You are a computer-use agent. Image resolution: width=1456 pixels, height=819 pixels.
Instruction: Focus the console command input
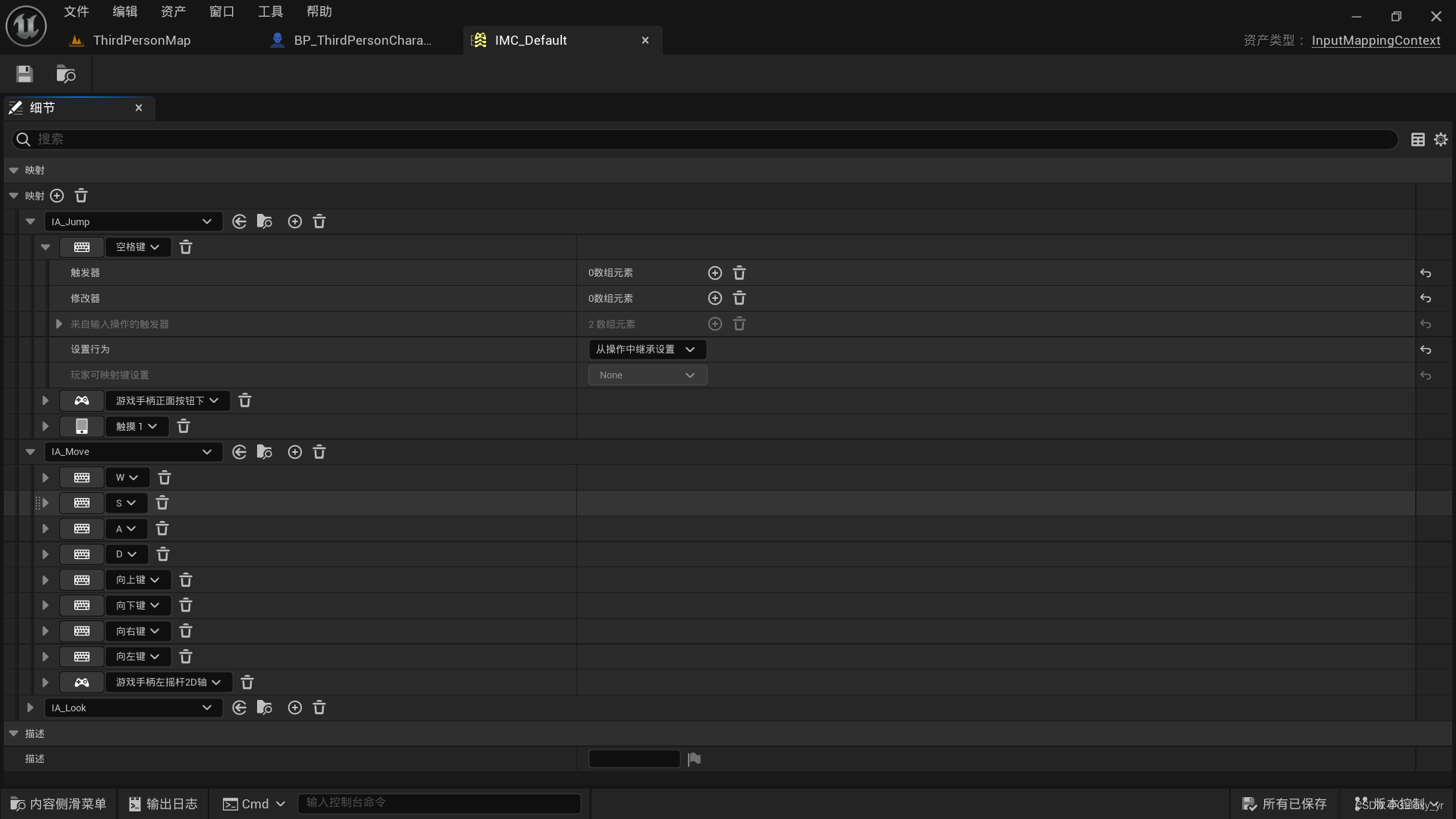click(440, 803)
